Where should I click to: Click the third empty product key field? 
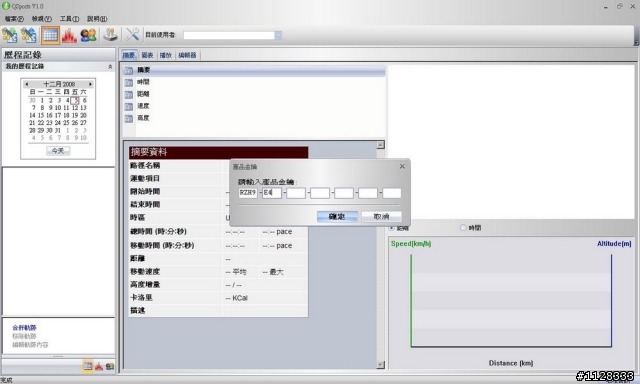(296, 193)
